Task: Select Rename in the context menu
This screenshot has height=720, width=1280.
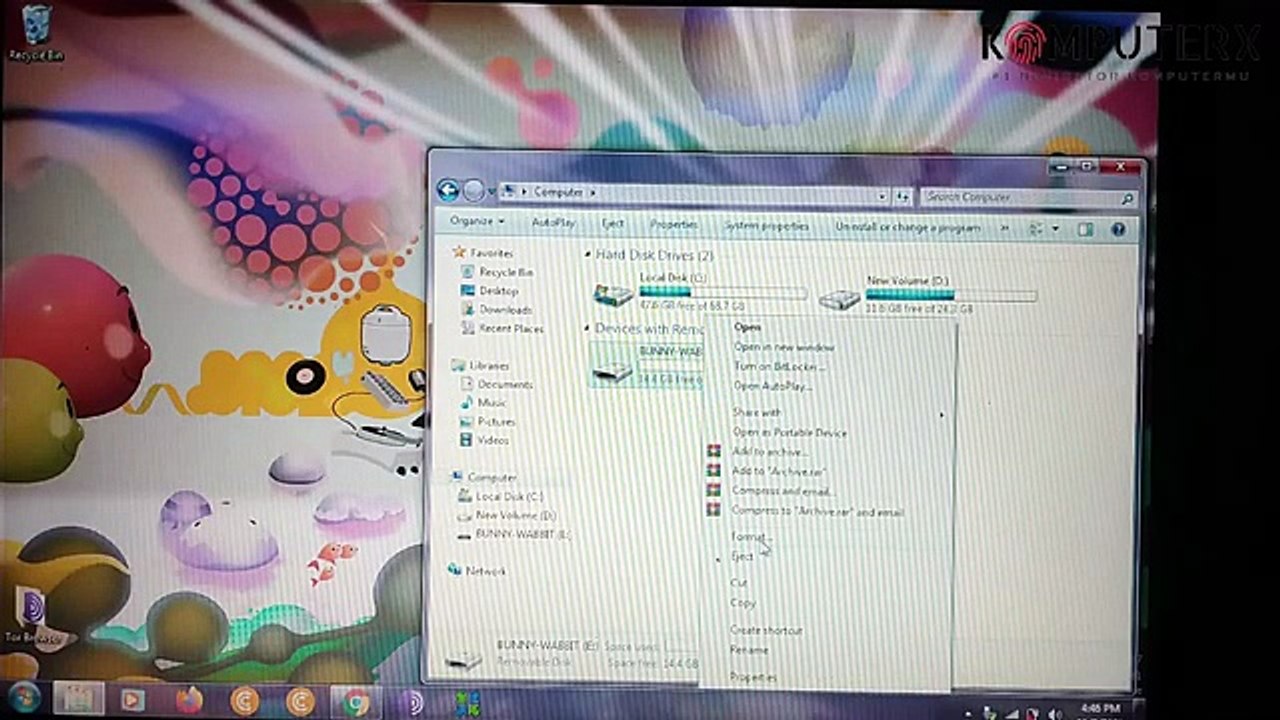Action: (x=749, y=650)
